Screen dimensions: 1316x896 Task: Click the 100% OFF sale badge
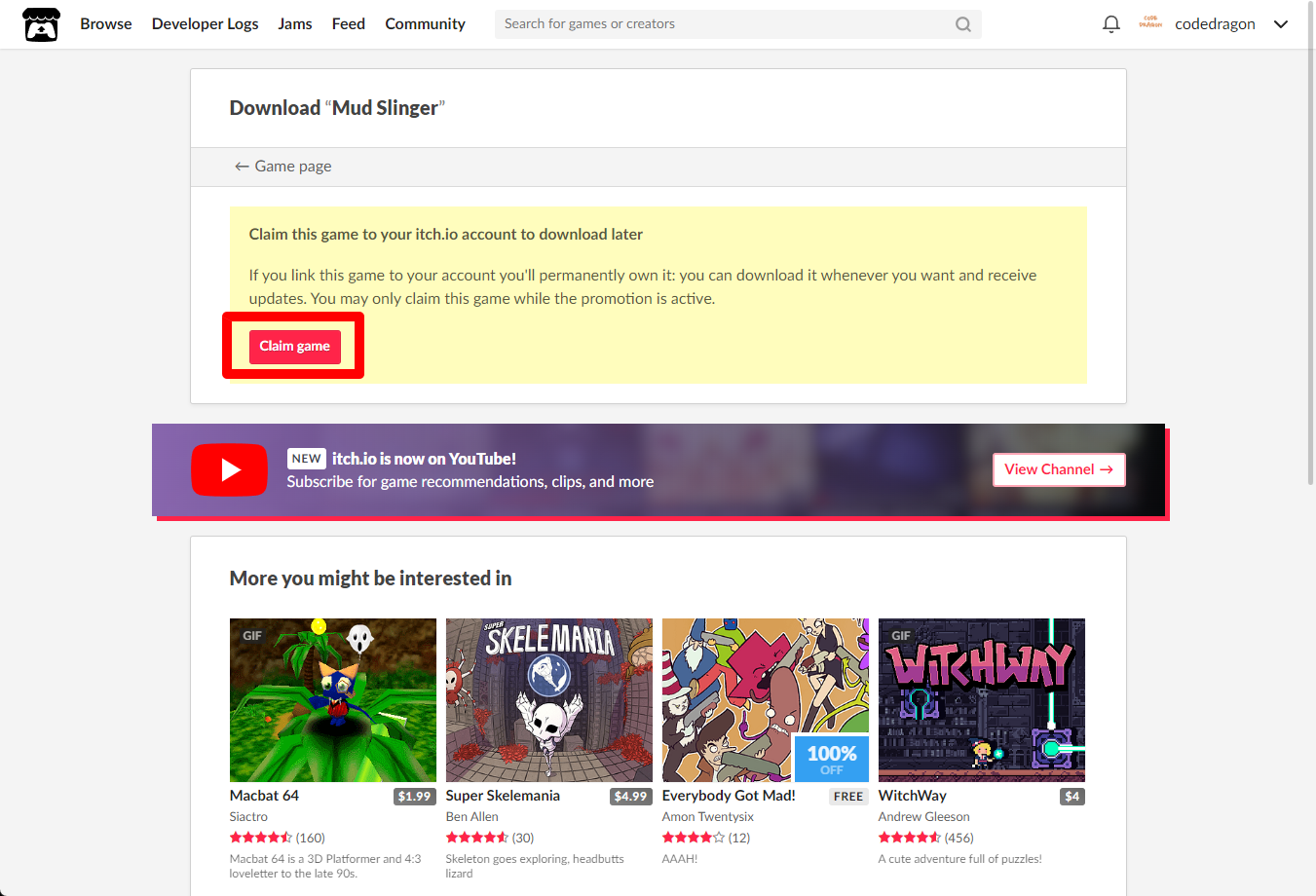point(832,760)
